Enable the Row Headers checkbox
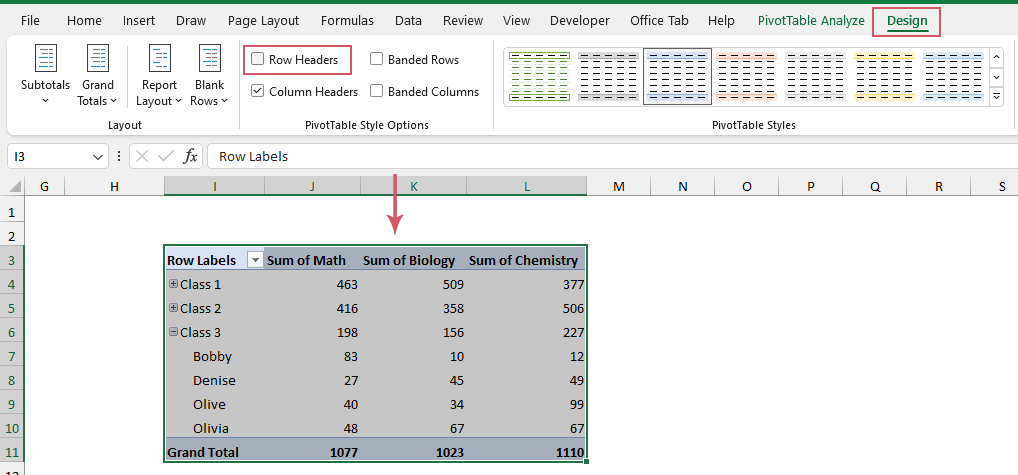This screenshot has height=475, width=1018. point(258,60)
